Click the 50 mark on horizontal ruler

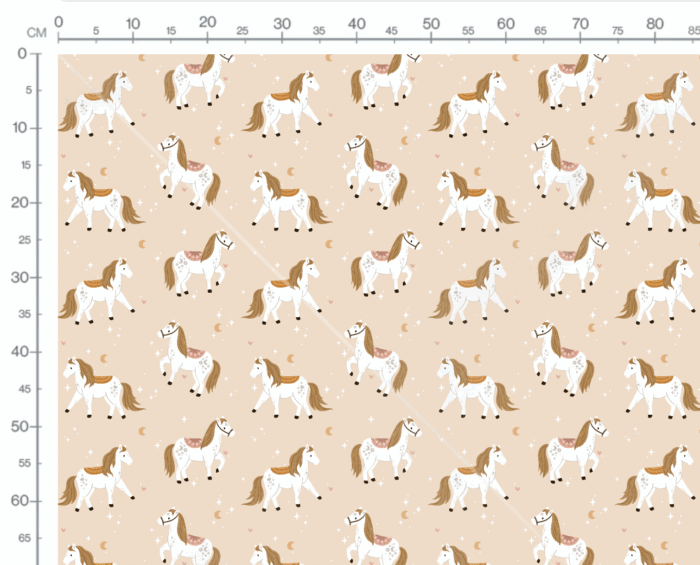point(431,24)
